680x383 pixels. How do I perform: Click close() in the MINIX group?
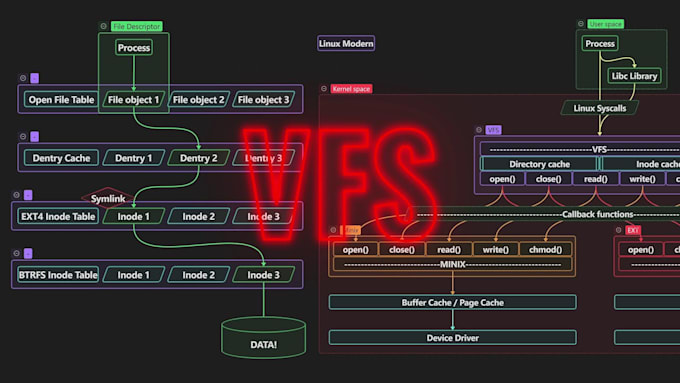pyautogui.click(x=402, y=249)
